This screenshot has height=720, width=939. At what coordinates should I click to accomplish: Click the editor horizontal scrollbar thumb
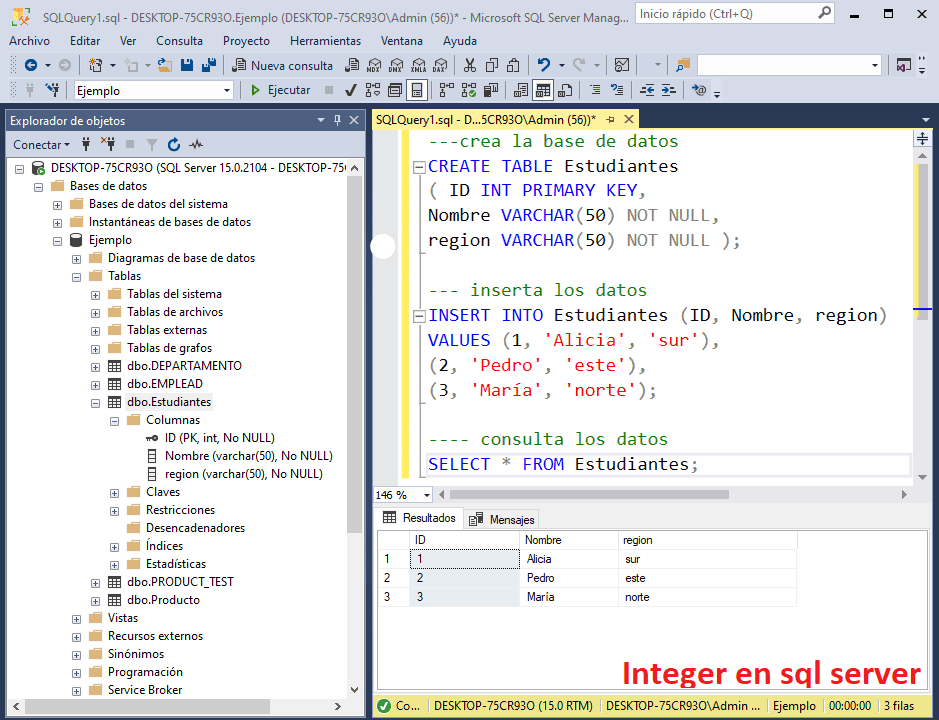pos(589,495)
